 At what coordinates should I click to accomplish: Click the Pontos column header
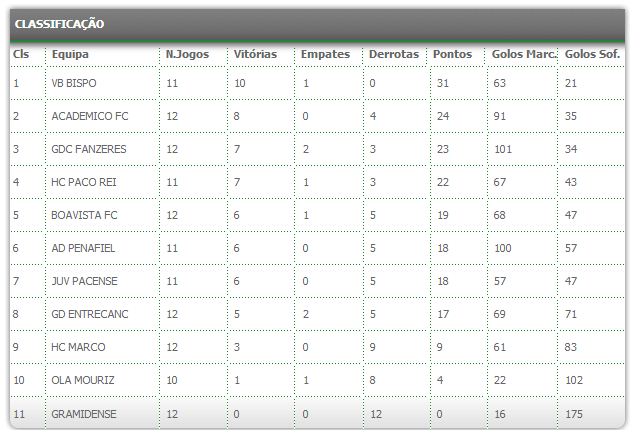(453, 54)
